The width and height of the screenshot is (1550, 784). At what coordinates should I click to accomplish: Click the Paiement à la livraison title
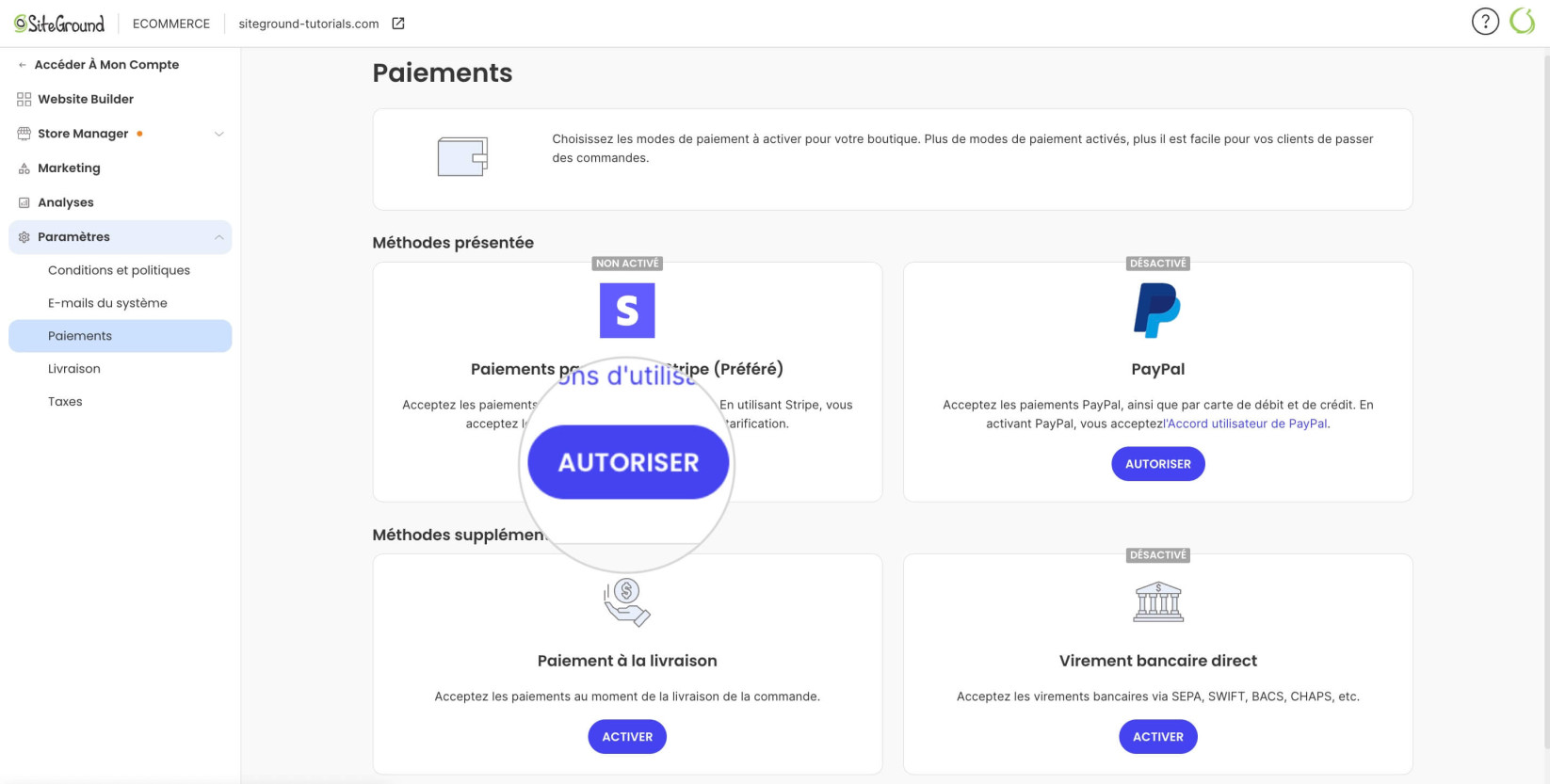[x=627, y=661]
